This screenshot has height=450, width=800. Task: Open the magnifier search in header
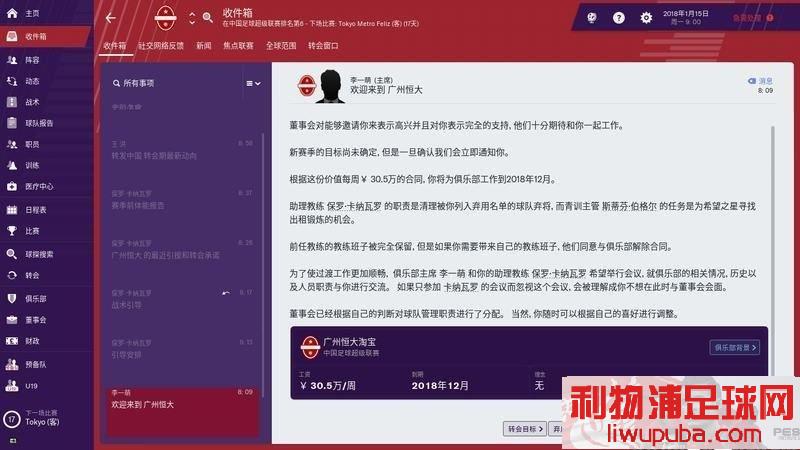[x=208, y=18]
